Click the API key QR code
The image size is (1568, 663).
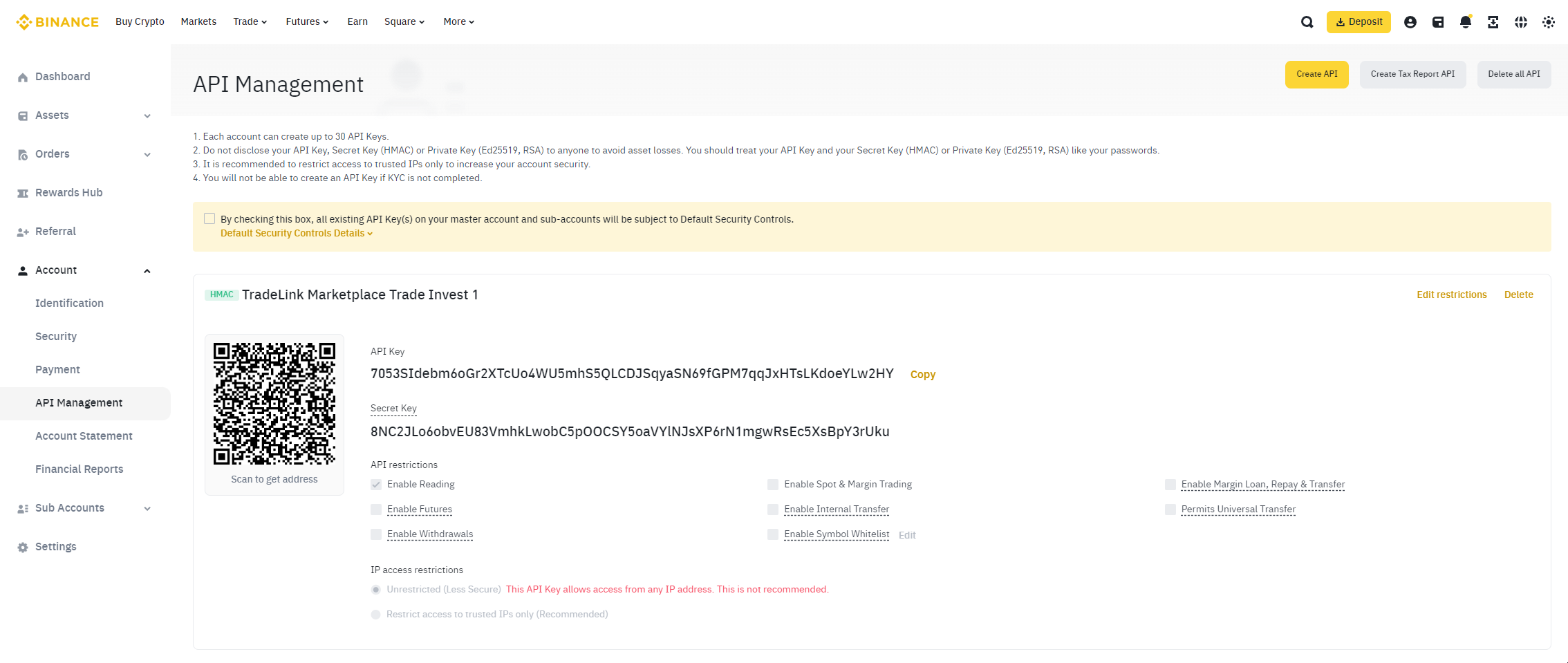274,403
